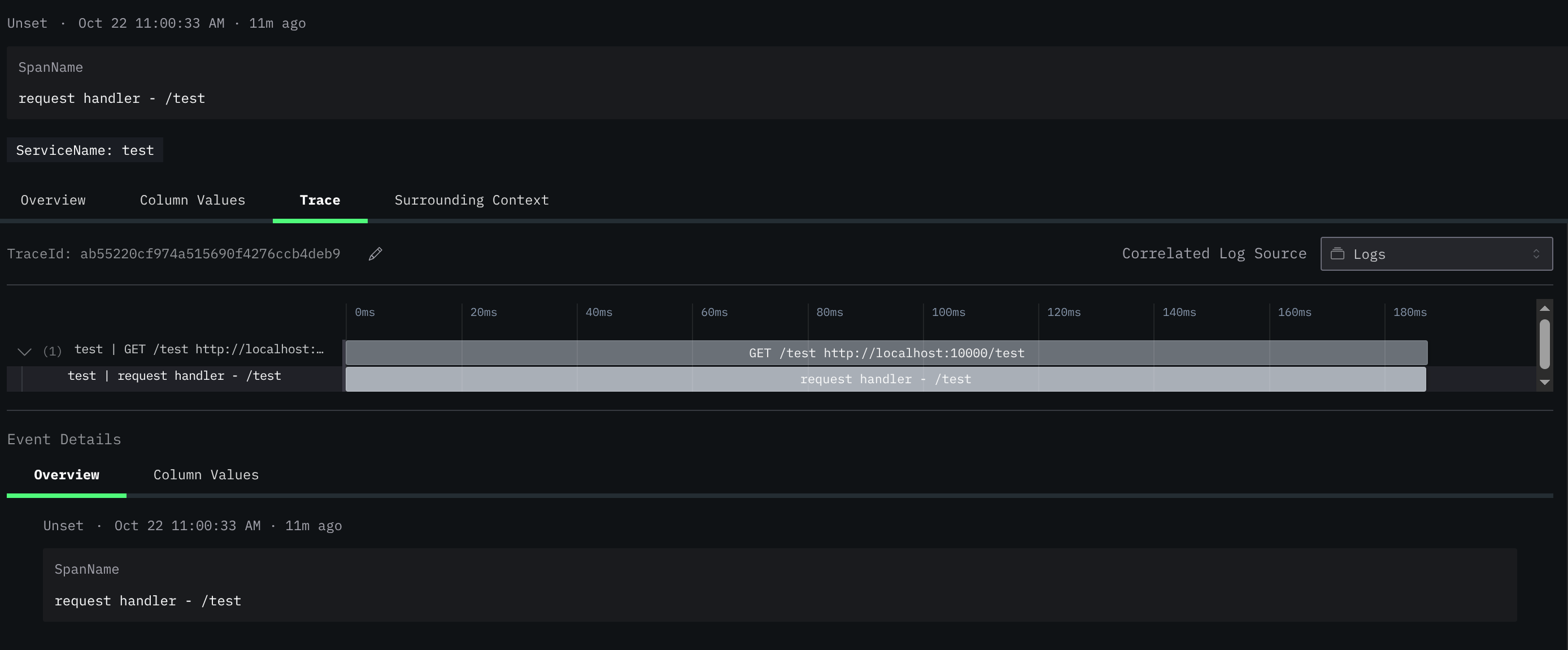This screenshot has height=650, width=1568.
Task: Collapse the GET /test root span chevron
Action: click(x=24, y=351)
